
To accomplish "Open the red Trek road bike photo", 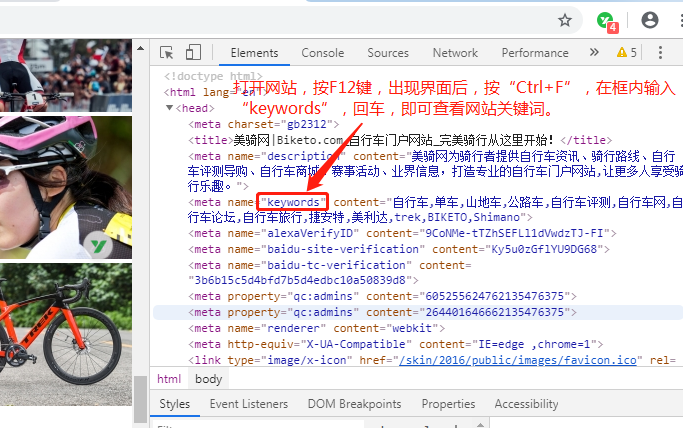I will pos(66,334).
